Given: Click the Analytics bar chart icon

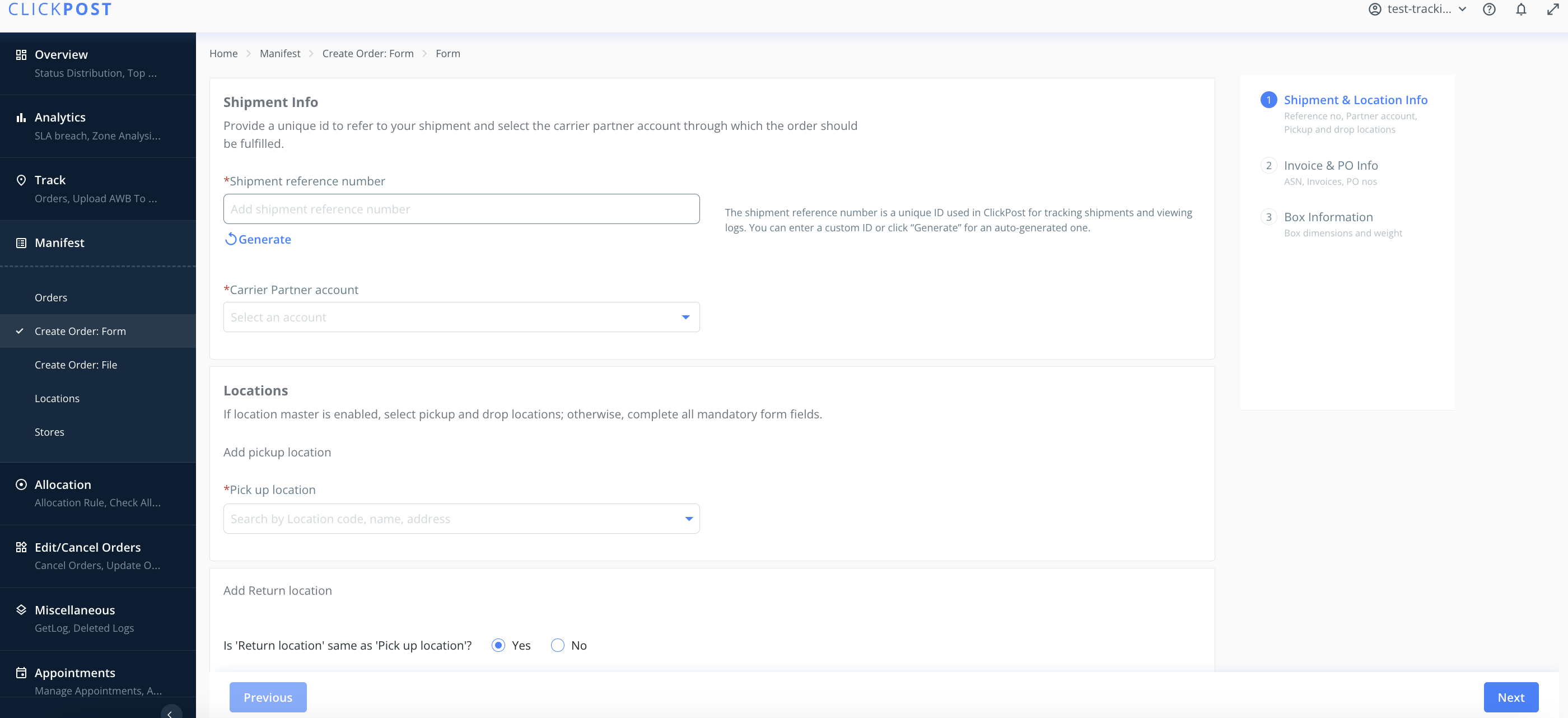Looking at the screenshot, I should 21,118.
